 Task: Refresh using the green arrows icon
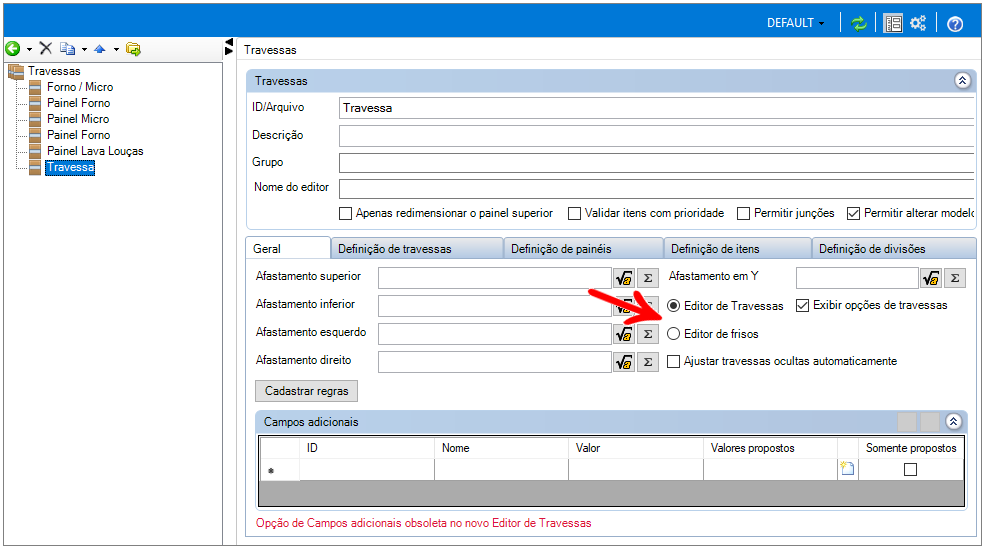[x=859, y=23]
